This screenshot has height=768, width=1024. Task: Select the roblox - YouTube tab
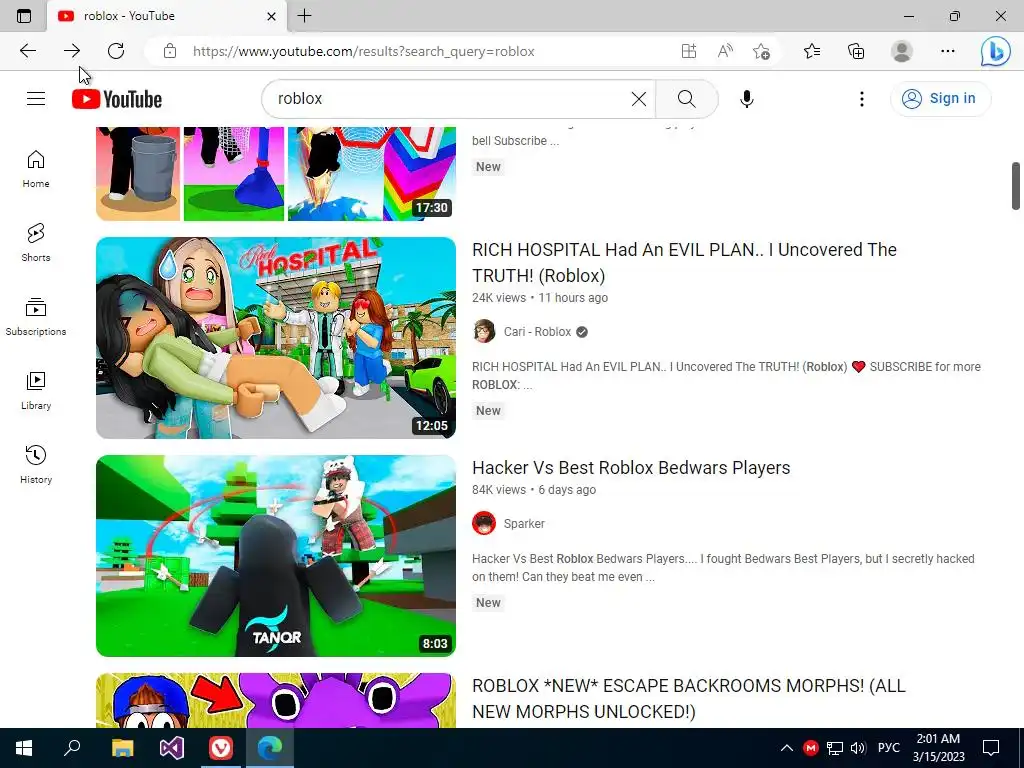tap(167, 16)
